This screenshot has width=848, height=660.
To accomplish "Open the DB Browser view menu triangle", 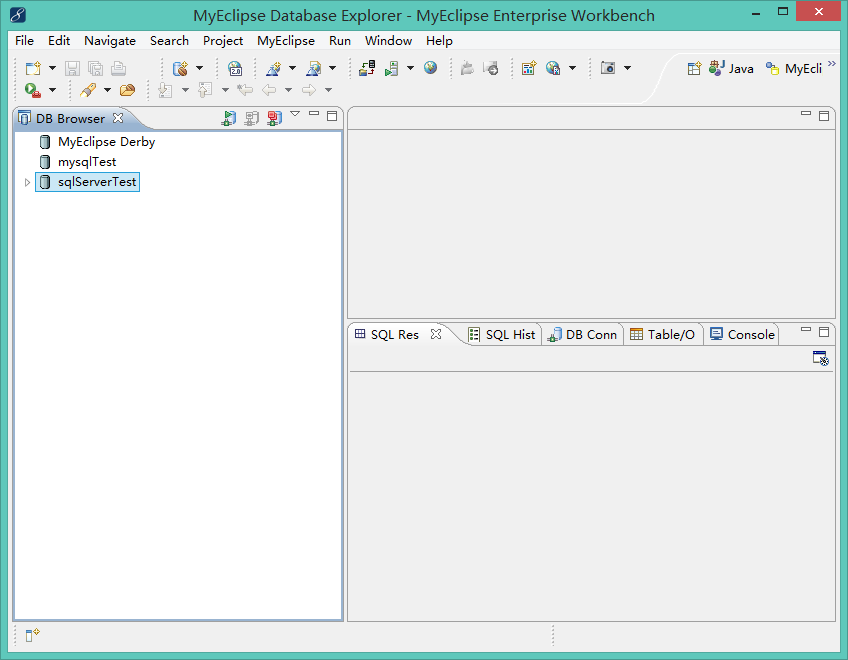I will point(295,114).
